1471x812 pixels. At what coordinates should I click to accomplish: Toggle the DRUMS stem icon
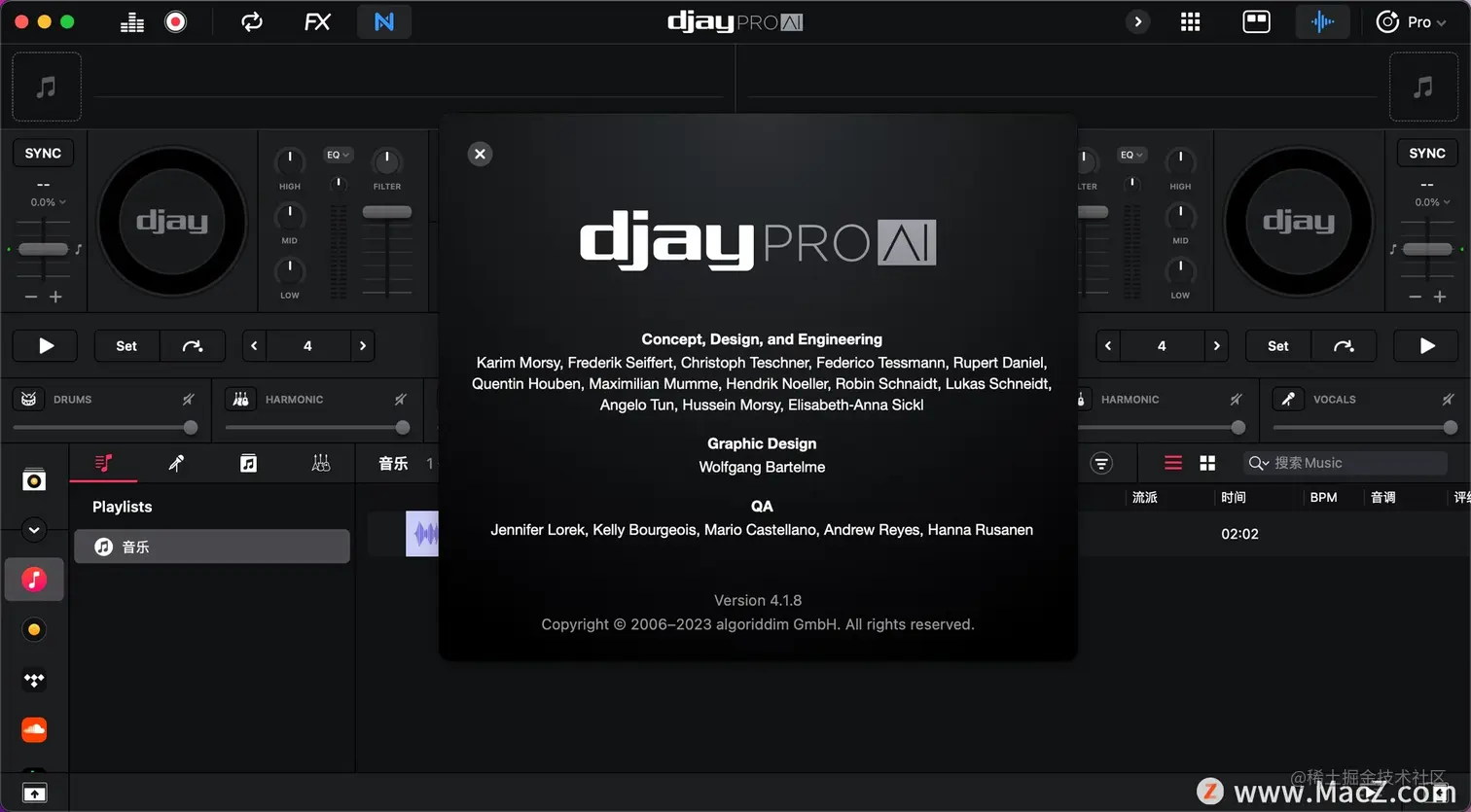[x=28, y=399]
